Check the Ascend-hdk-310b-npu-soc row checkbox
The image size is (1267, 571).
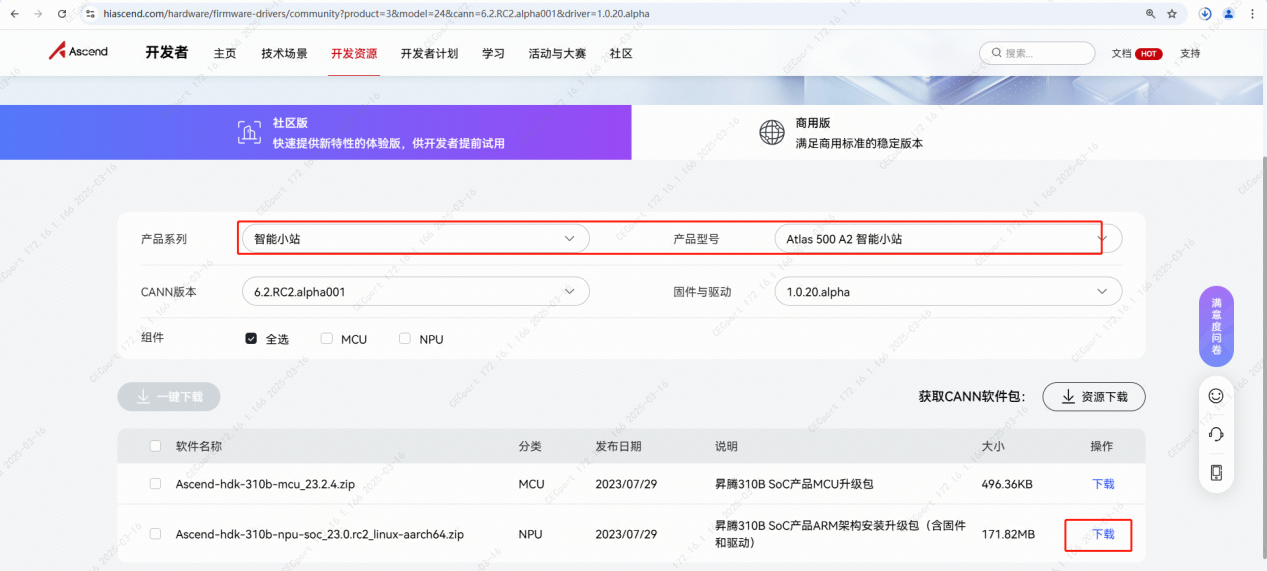pyautogui.click(x=155, y=534)
